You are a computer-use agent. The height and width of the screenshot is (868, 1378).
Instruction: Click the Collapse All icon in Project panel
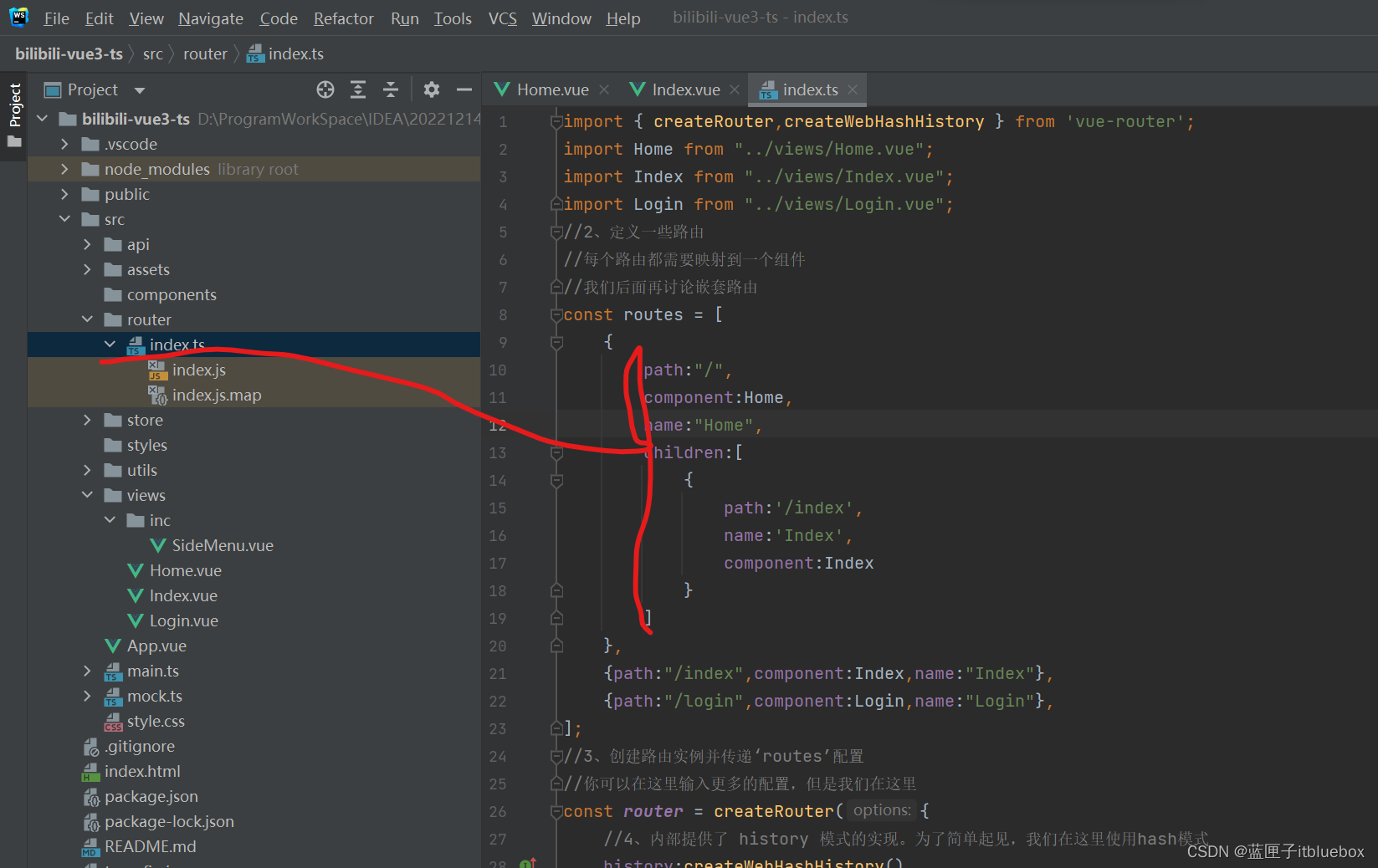(391, 89)
